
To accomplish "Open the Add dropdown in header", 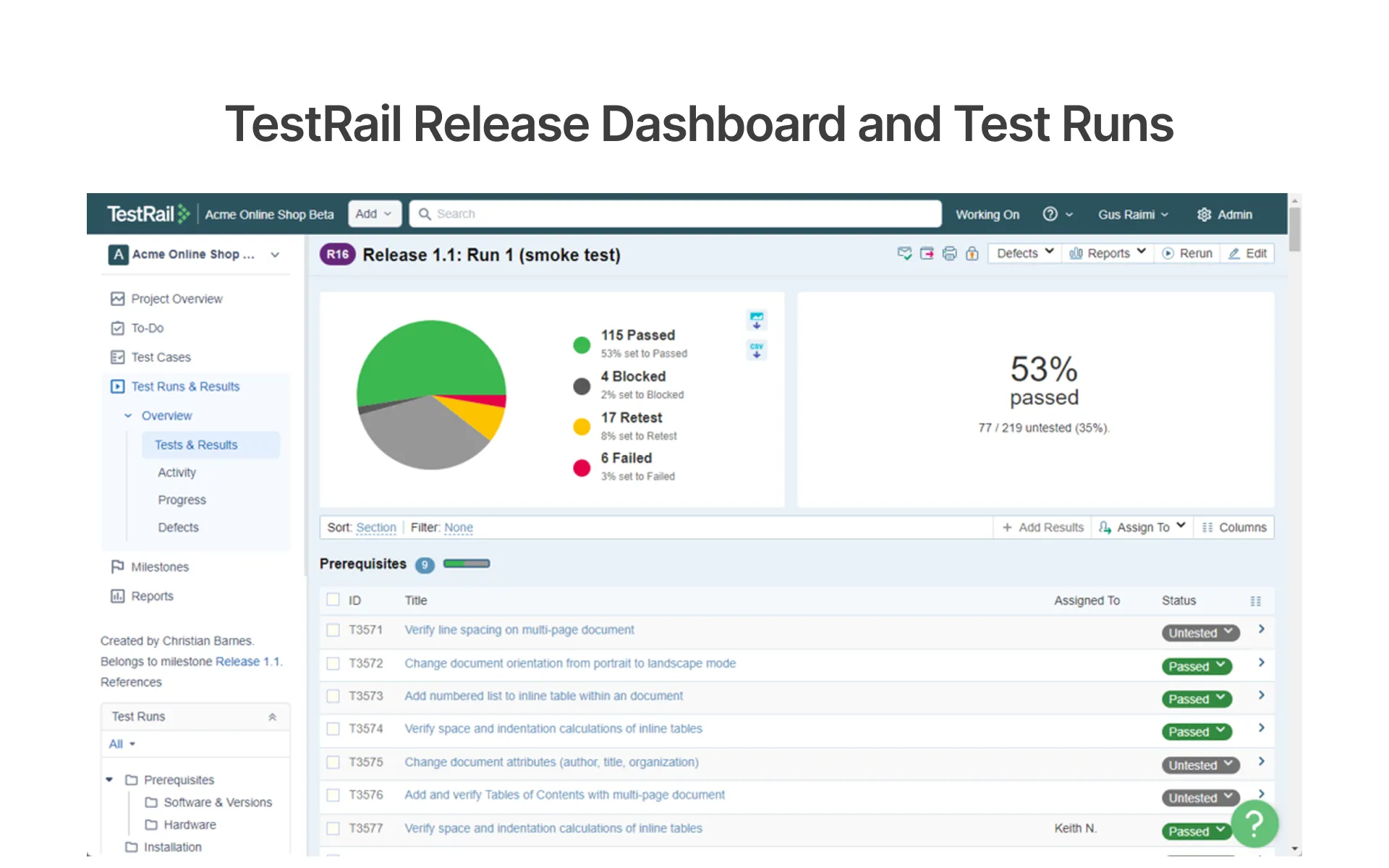I will [374, 214].
